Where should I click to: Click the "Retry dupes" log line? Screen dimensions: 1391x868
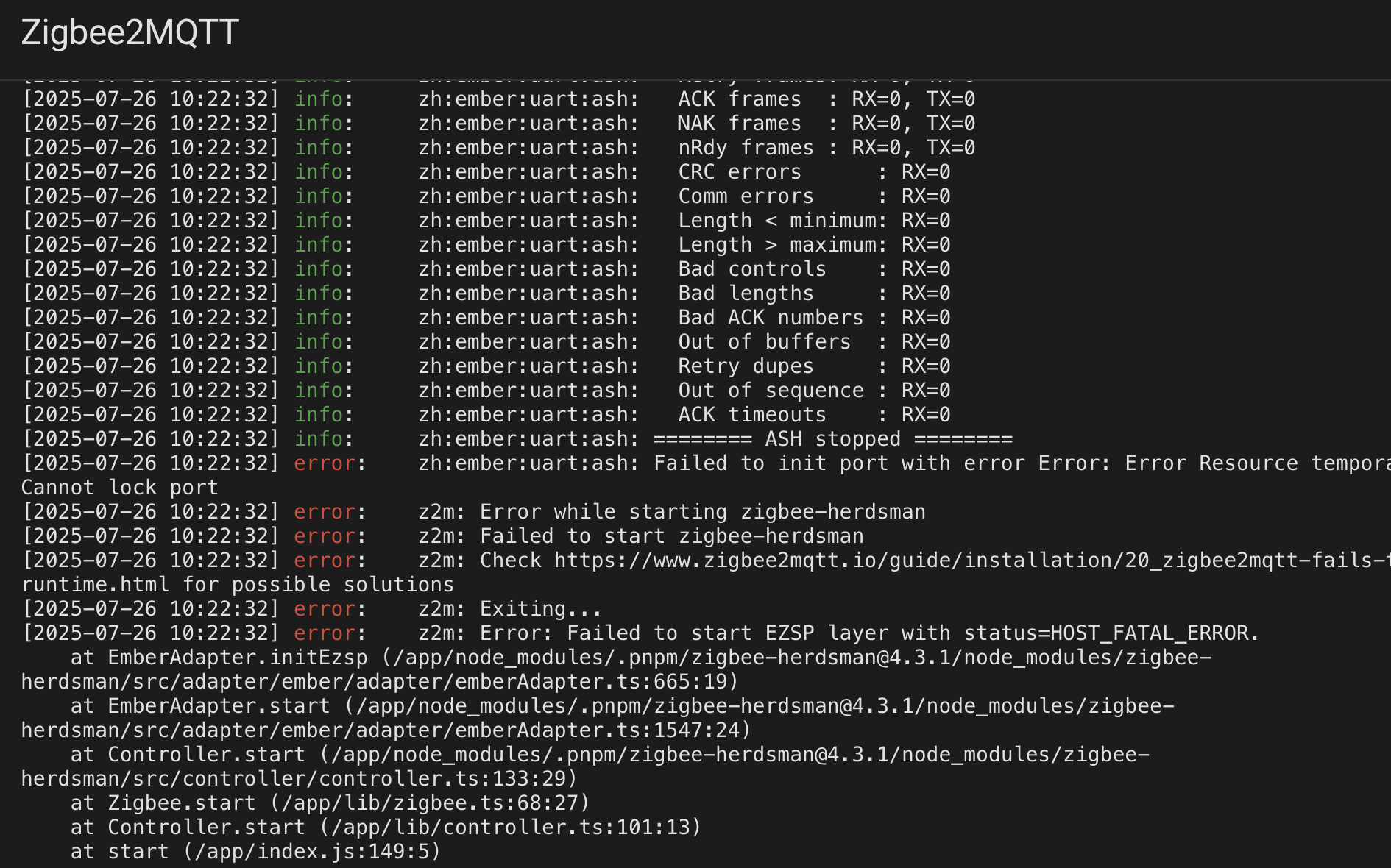(x=746, y=366)
